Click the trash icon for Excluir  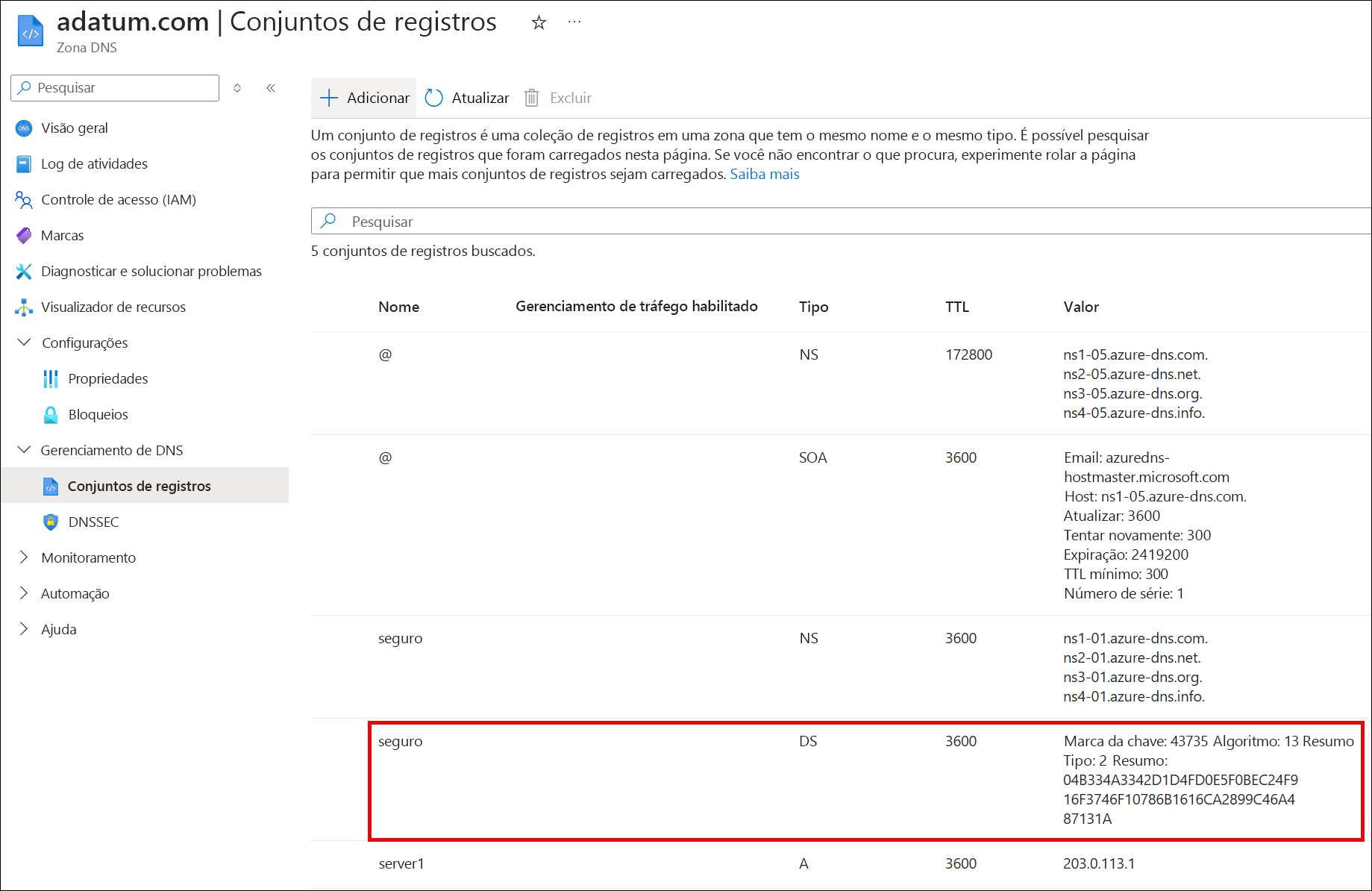tap(531, 98)
